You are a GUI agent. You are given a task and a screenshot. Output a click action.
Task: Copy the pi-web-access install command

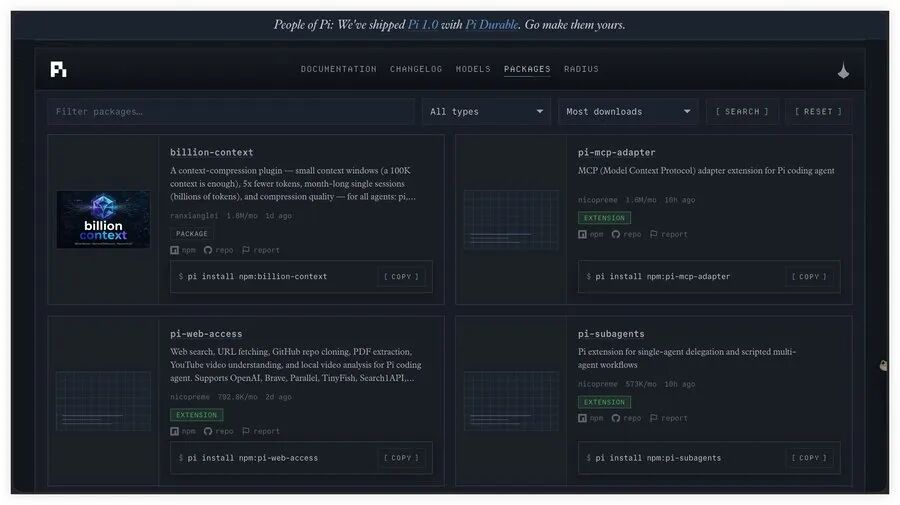401,458
